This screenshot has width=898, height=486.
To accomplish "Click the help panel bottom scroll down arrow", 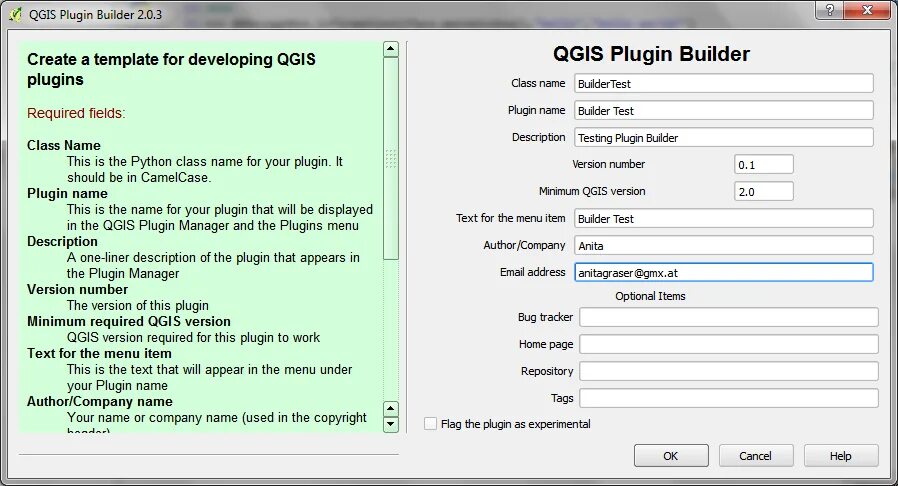I will tap(391, 424).
